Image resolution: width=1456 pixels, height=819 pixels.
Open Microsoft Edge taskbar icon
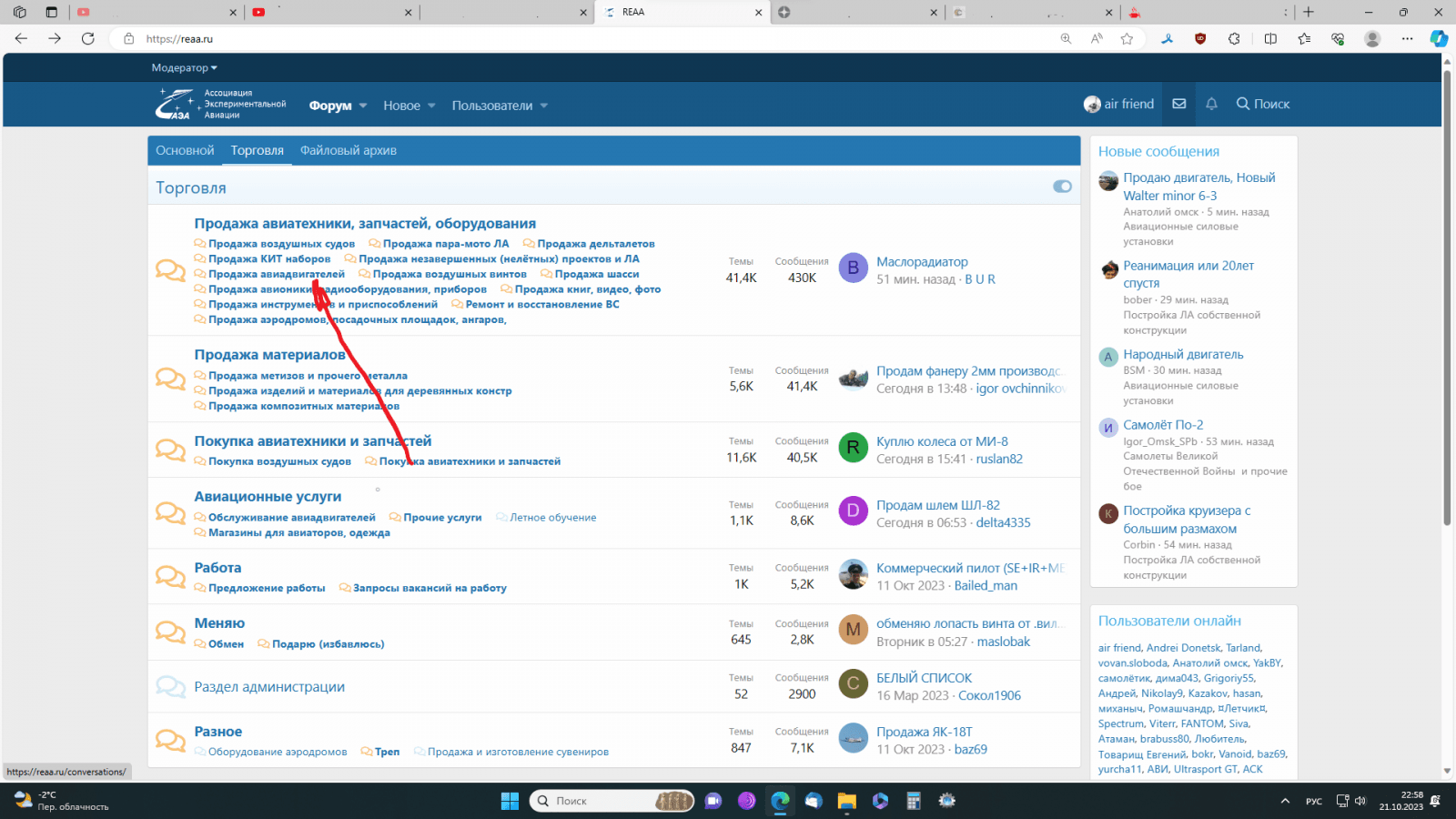(780, 801)
